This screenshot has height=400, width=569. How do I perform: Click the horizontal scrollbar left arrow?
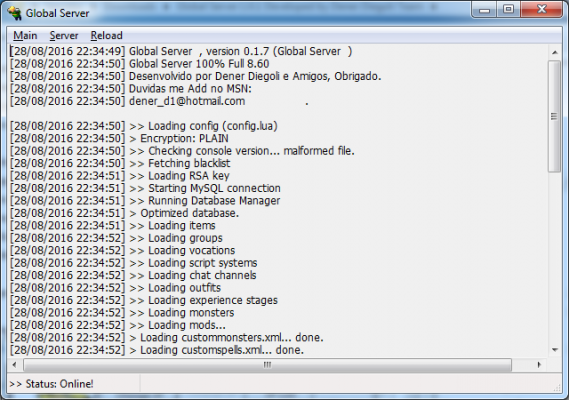(15, 364)
